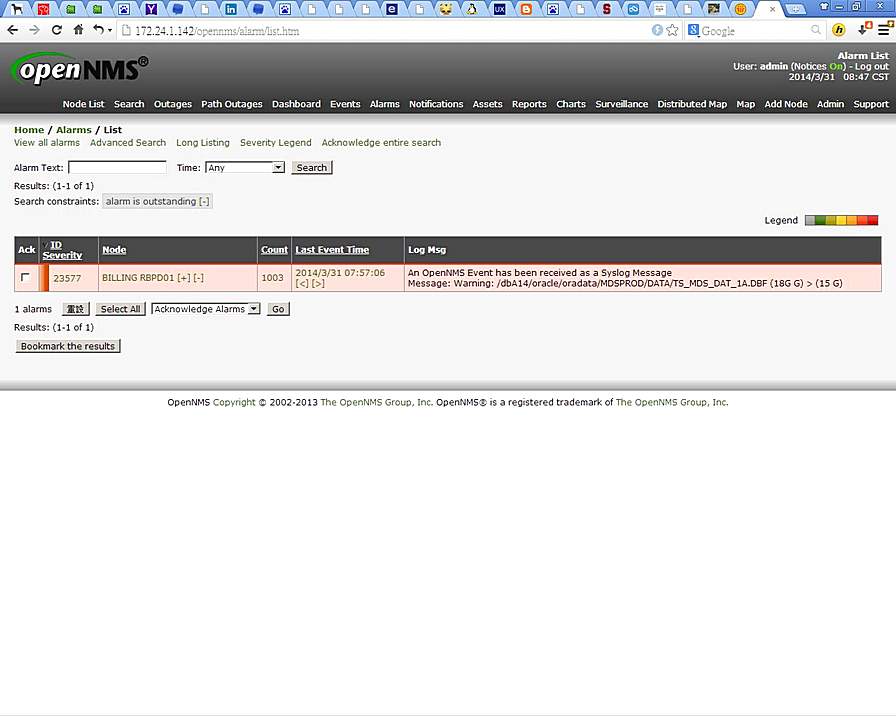Viewport: 896px width, 717px height.
Task: Click the yellow swatch in the Legend
Action: coord(841,220)
